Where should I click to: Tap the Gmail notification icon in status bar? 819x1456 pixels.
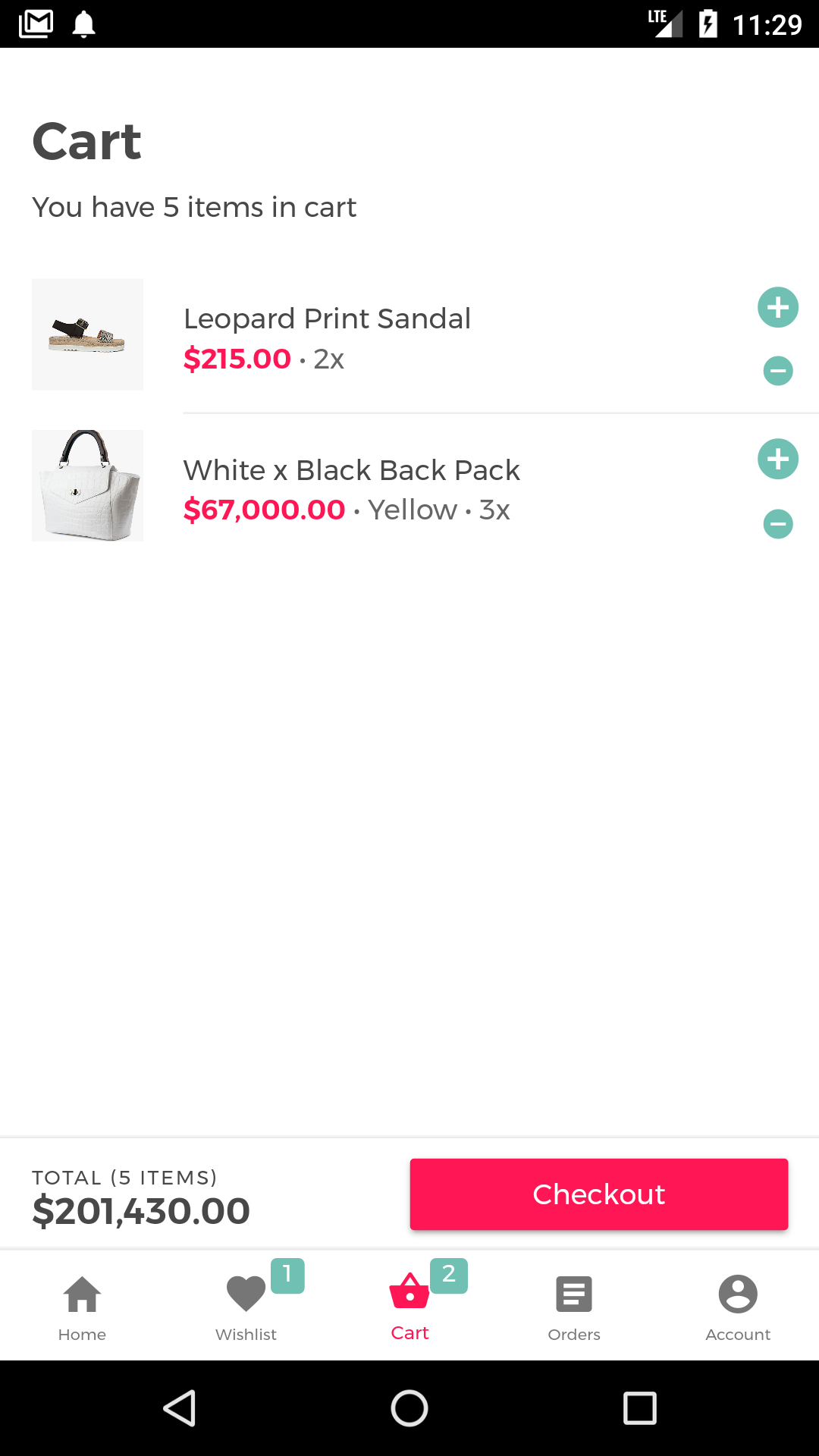coord(36,24)
